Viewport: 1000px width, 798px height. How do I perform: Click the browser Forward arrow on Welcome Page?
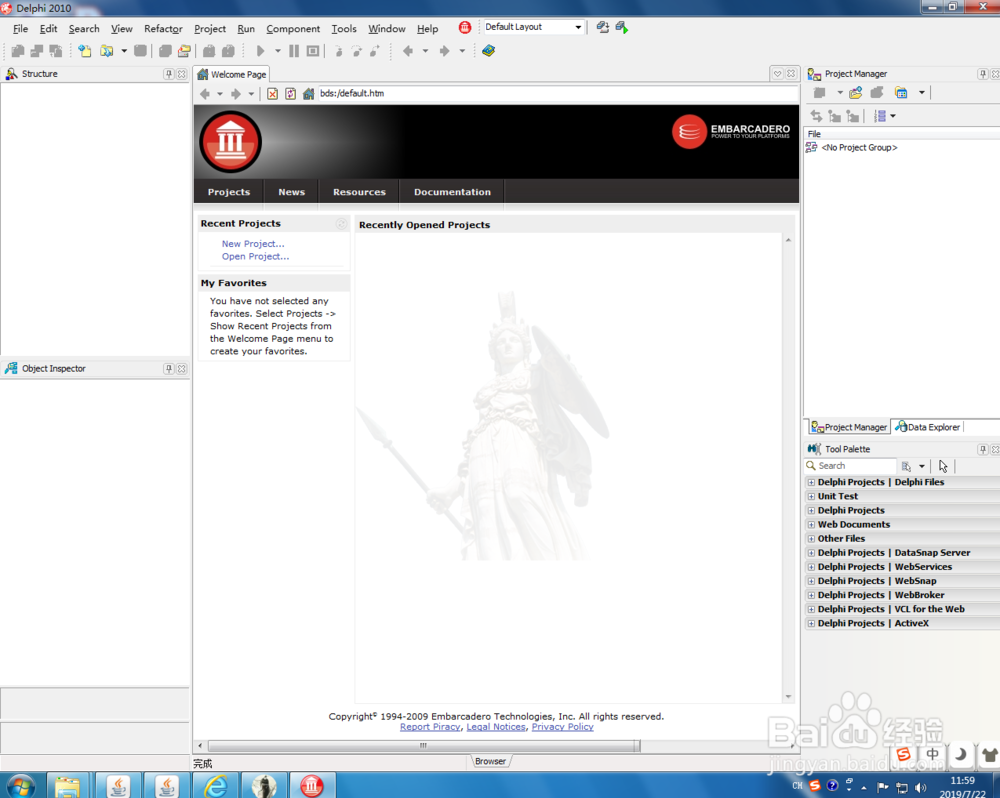[236, 94]
